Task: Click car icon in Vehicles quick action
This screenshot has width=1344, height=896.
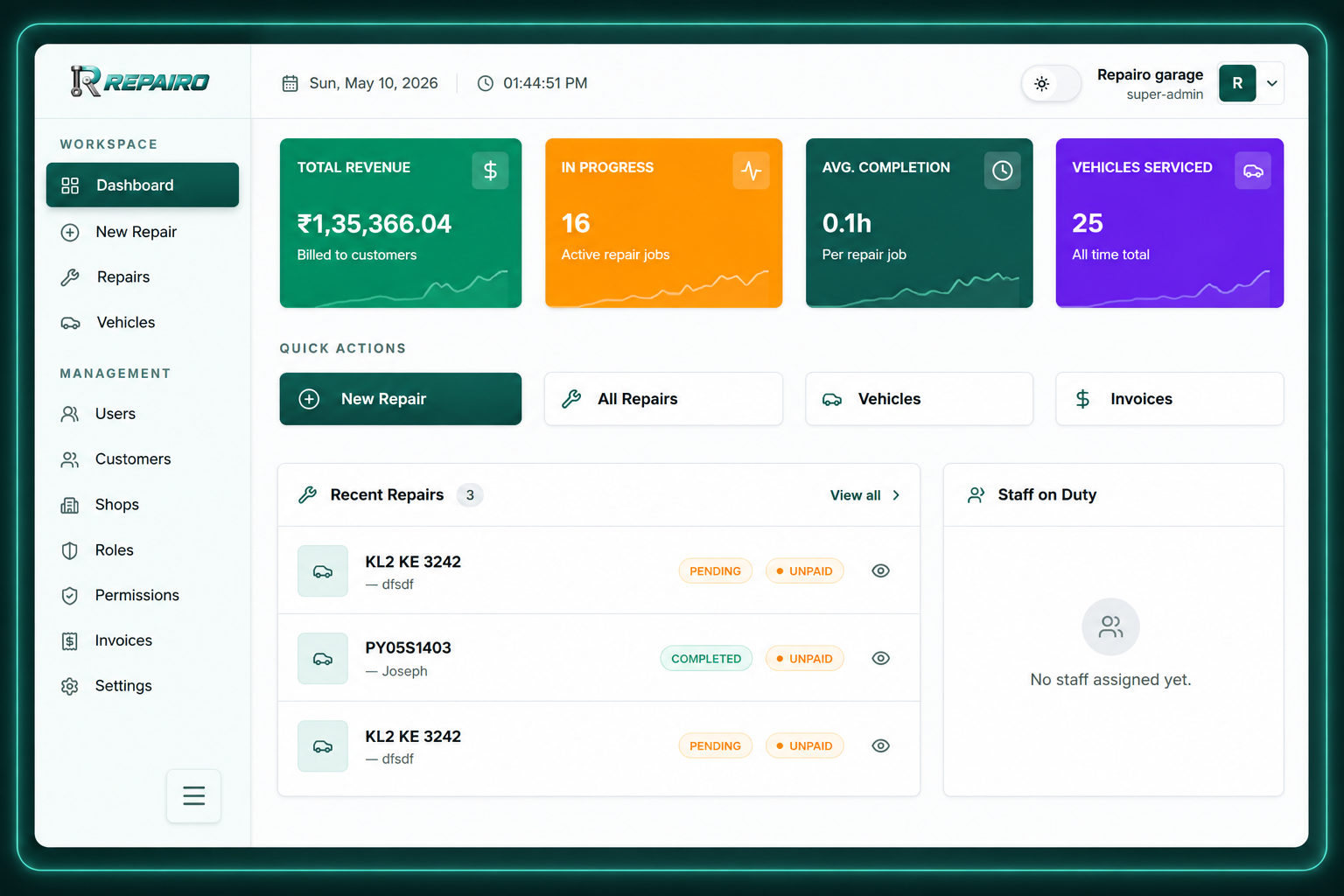Action: 832,399
